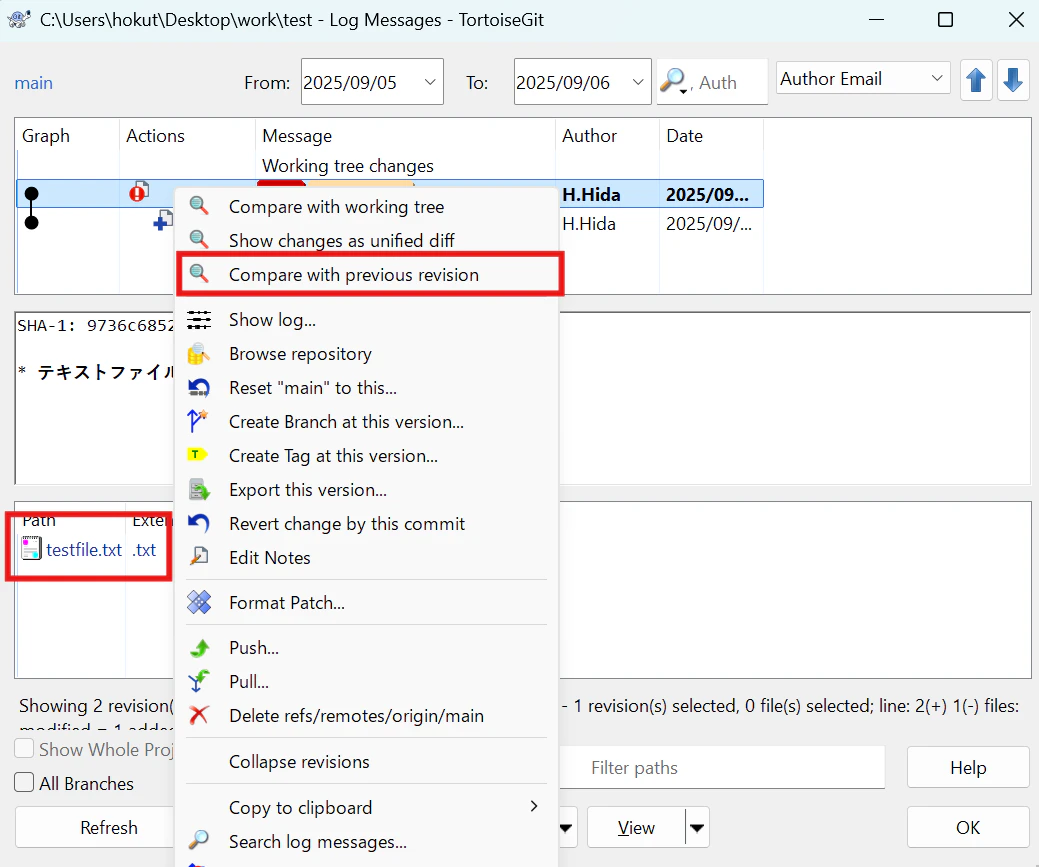Viewport: 1039px width, 867px height.
Task: Click the testfile.txt file name
Action: click(83, 549)
